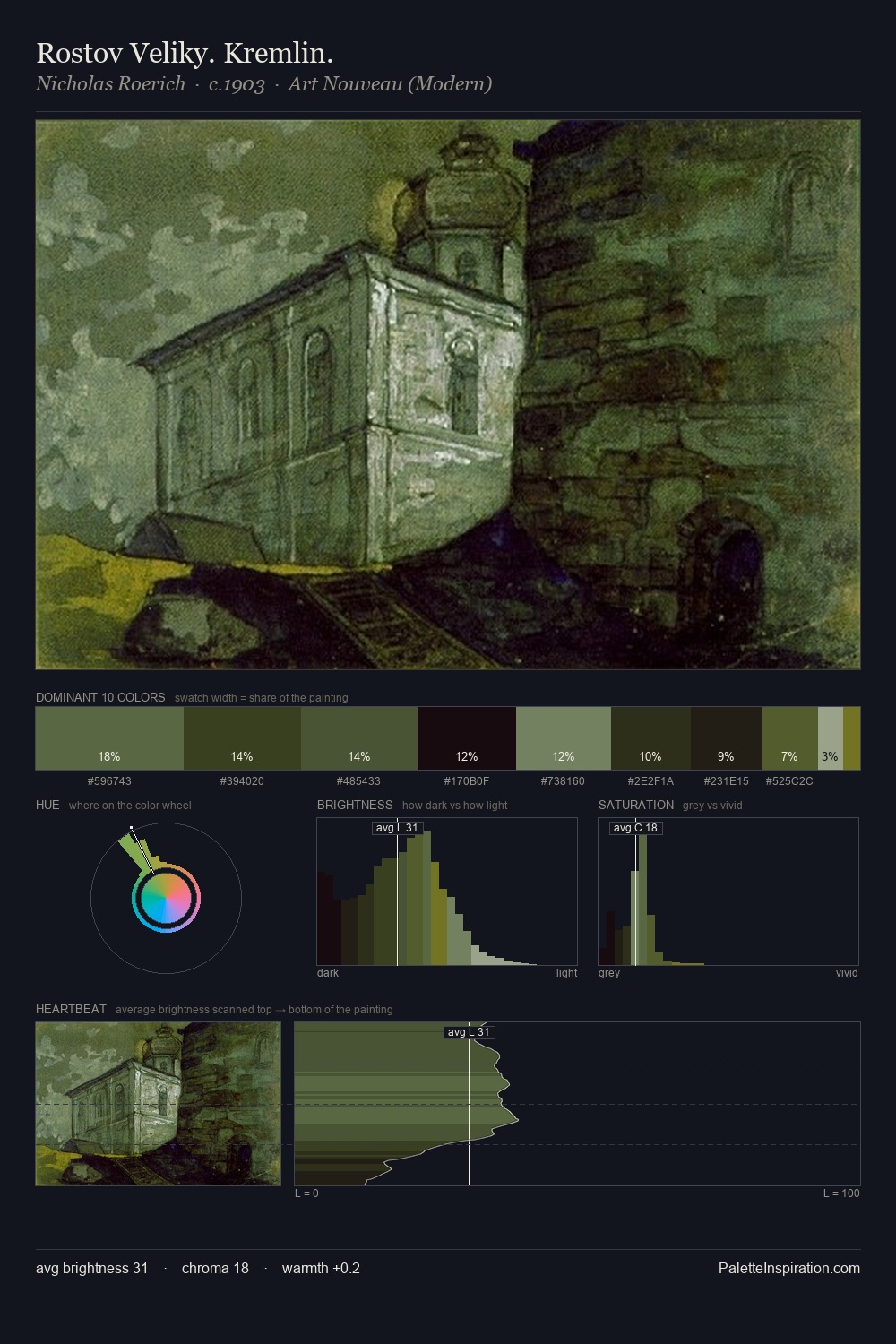Click the 'avg C 18' saturation label
The image size is (896, 1344).
635,828
